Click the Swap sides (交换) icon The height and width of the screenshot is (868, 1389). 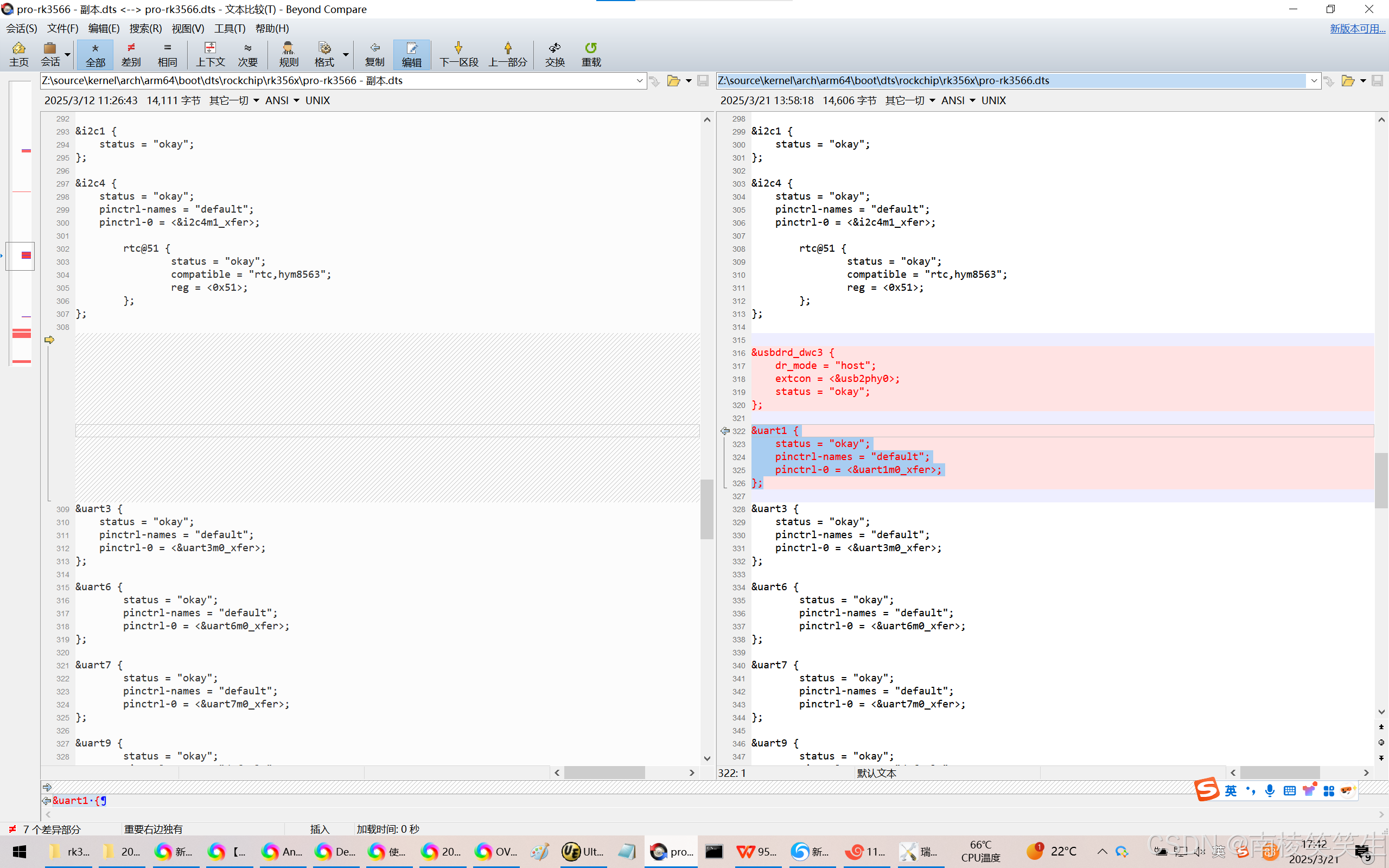click(555, 54)
